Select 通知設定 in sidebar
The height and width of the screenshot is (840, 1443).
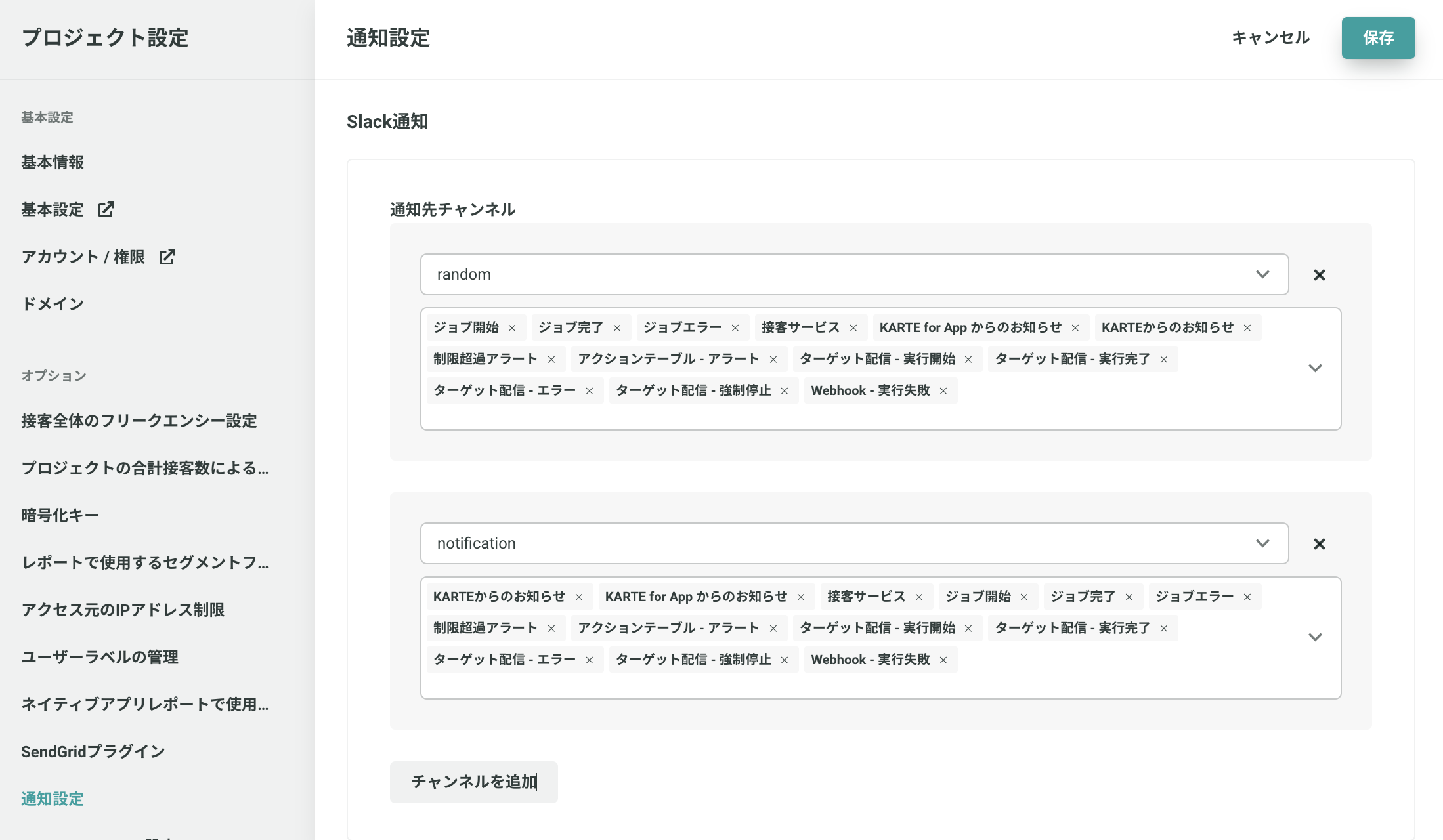[x=53, y=799]
